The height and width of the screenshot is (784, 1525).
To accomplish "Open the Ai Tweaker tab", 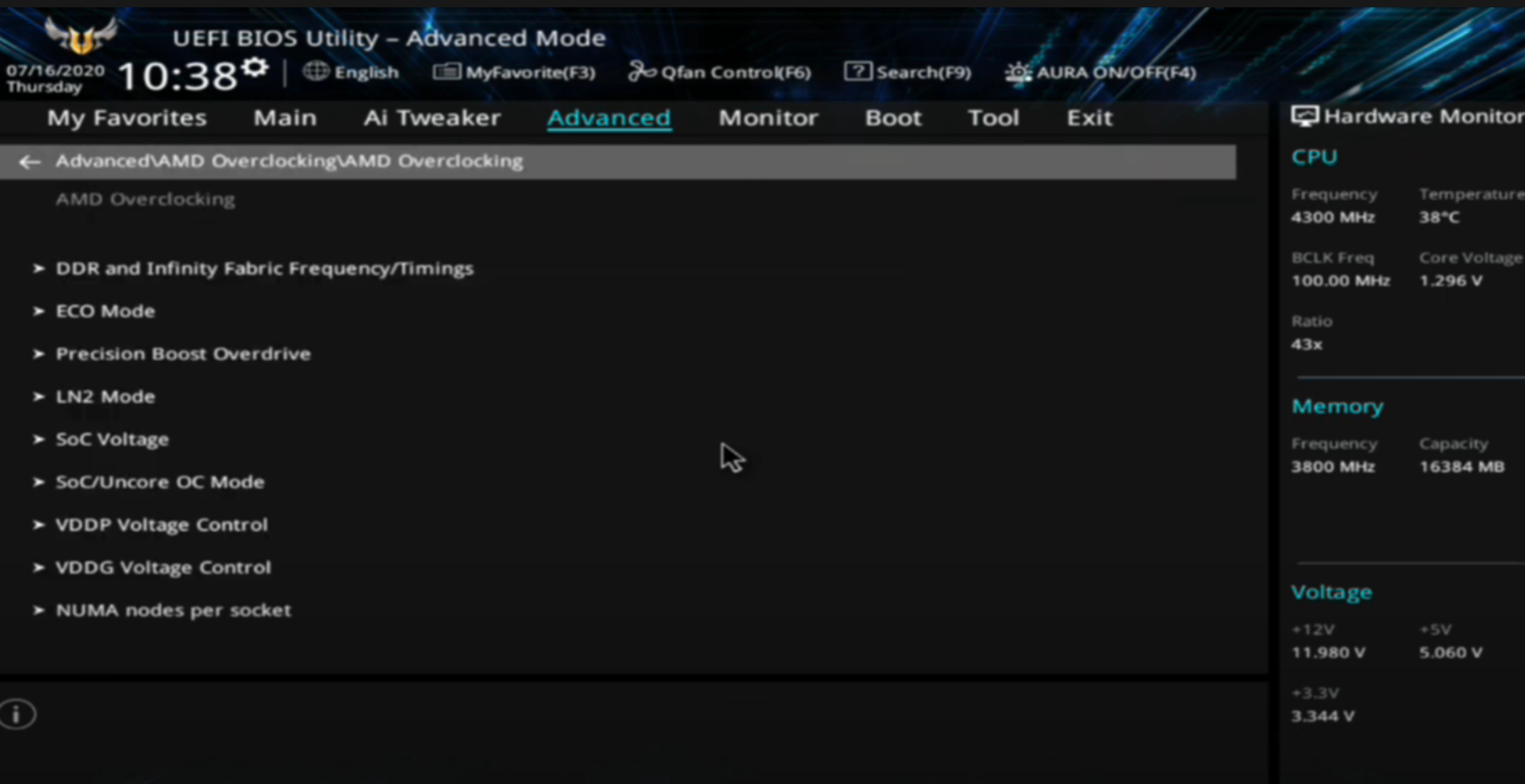I will (x=432, y=118).
